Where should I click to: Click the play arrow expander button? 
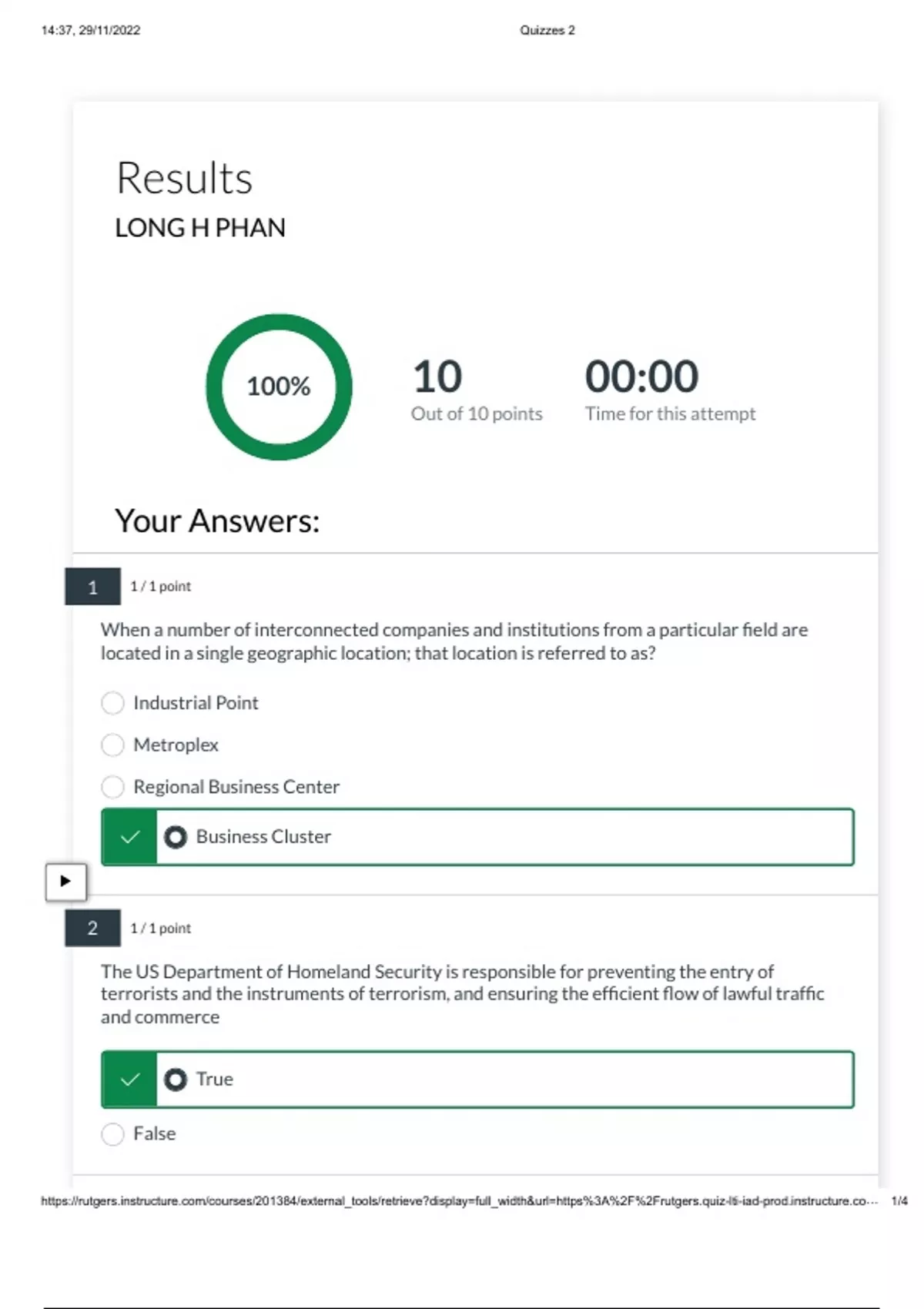pos(65,881)
